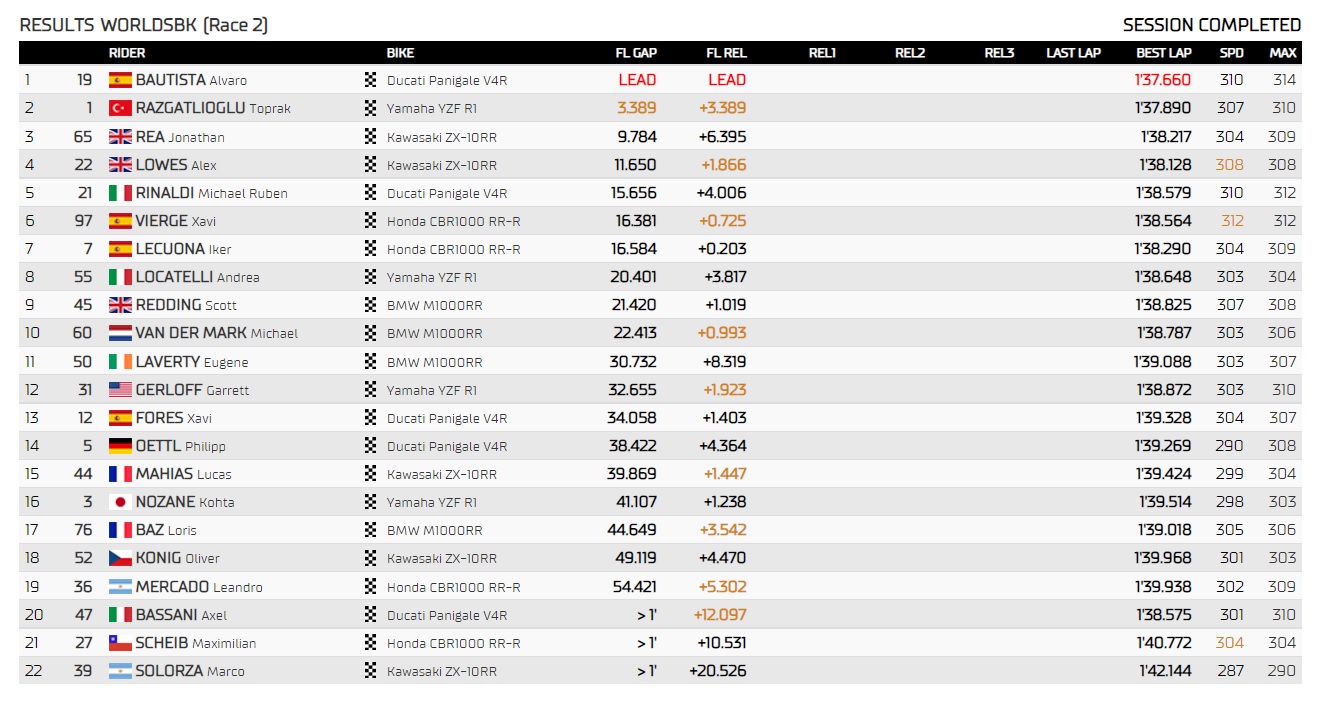Viewport: 1329px width, 705px height.
Task: Click the SESSION COMPLETED status text
Action: [x=1212, y=25]
